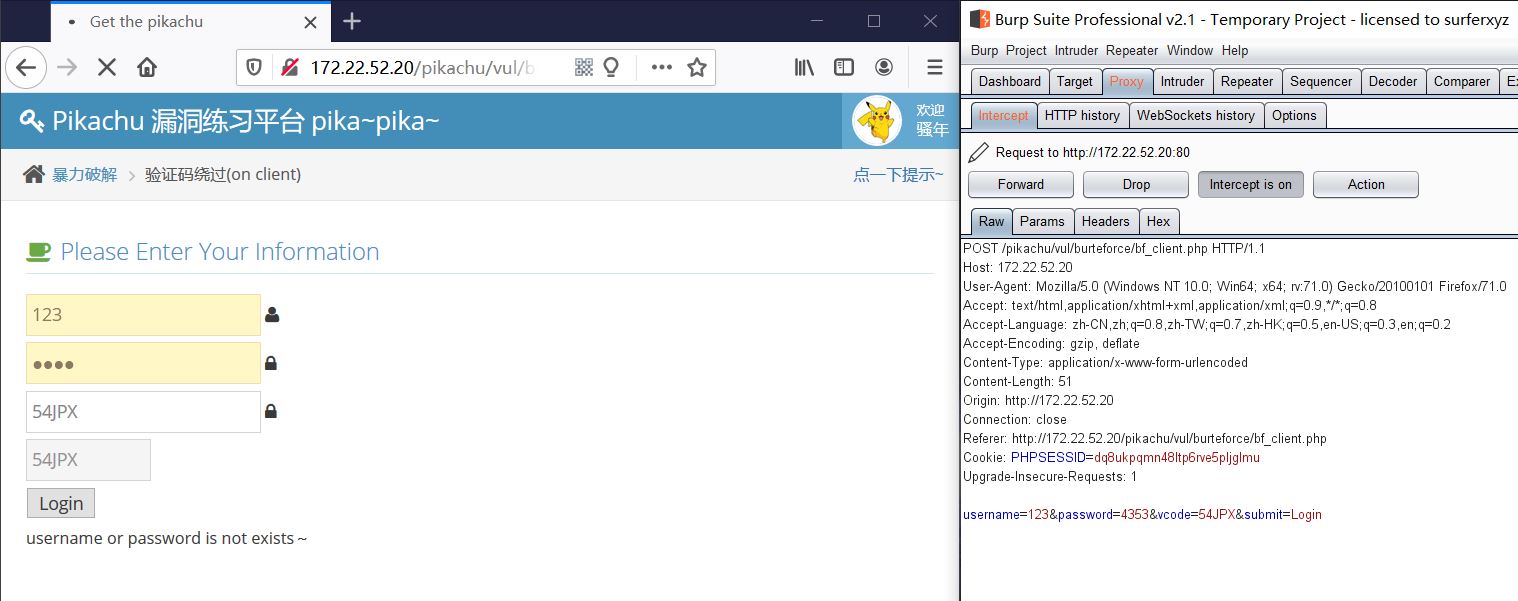Switch to the Repeater tool tab
The image size is (1518, 601).
(x=1247, y=82)
